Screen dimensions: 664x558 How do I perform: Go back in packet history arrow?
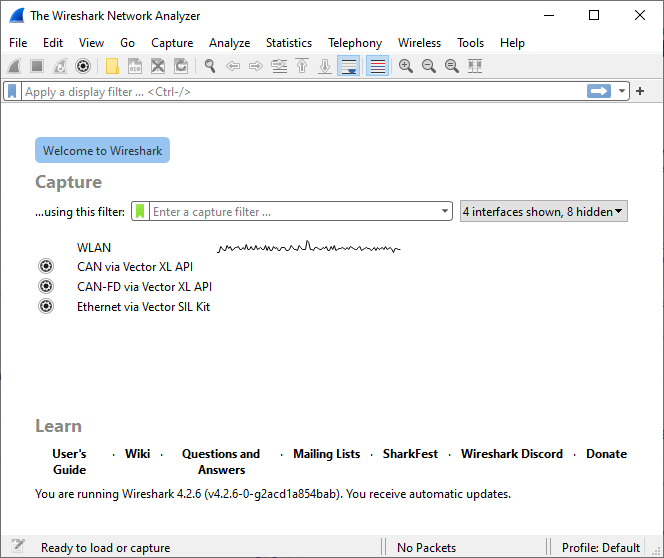pyautogui.click(x=233, y=66)
